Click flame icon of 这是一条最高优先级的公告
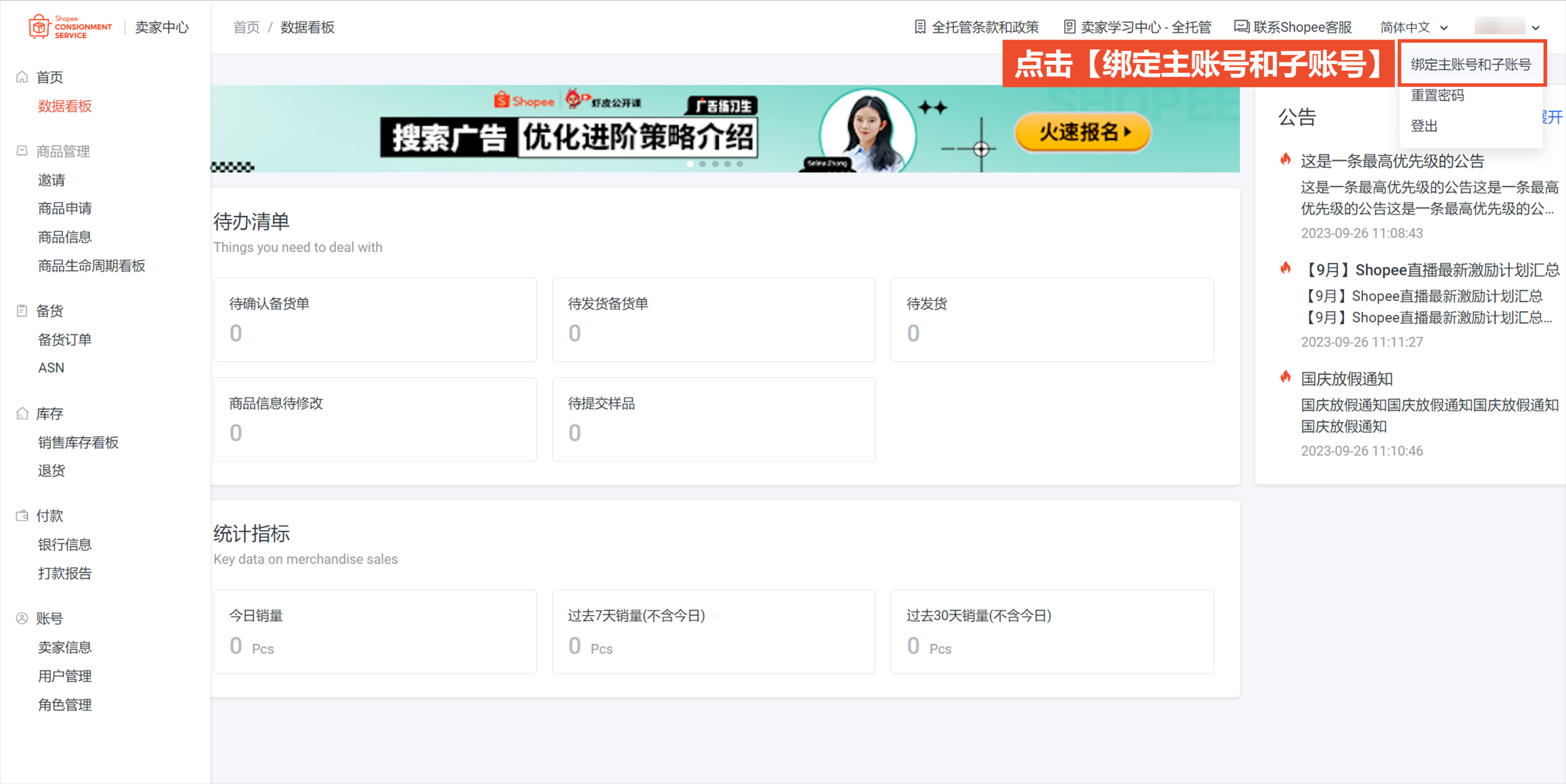This screenshot has height=784, width=1566. point(1285,160)
